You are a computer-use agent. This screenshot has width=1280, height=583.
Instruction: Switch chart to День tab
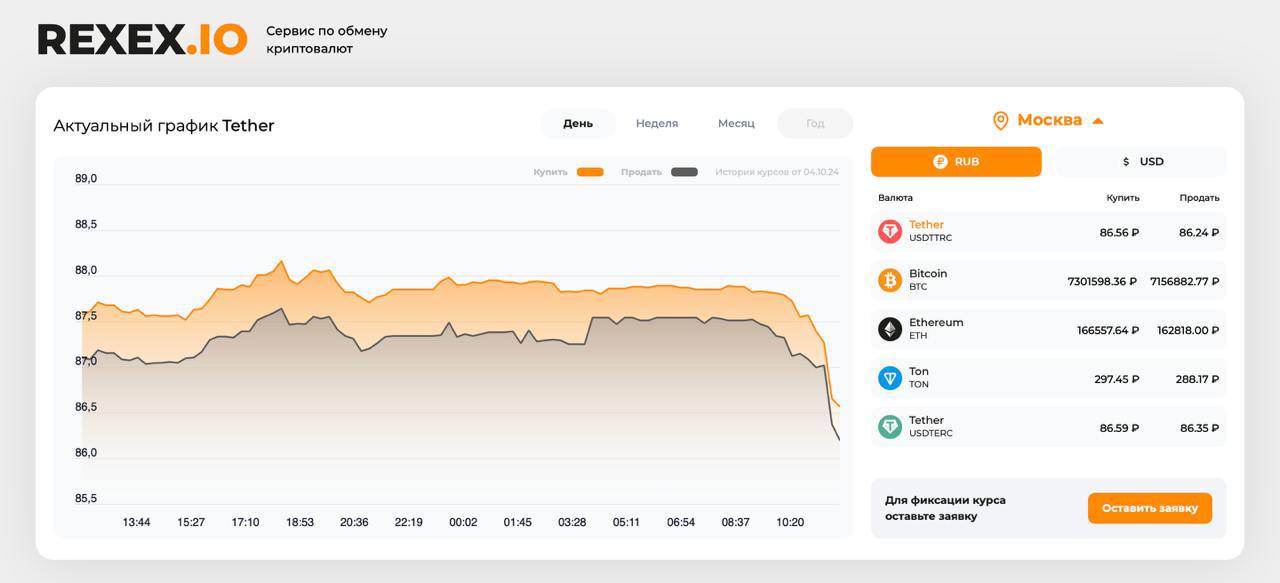(x=578, y=124)
